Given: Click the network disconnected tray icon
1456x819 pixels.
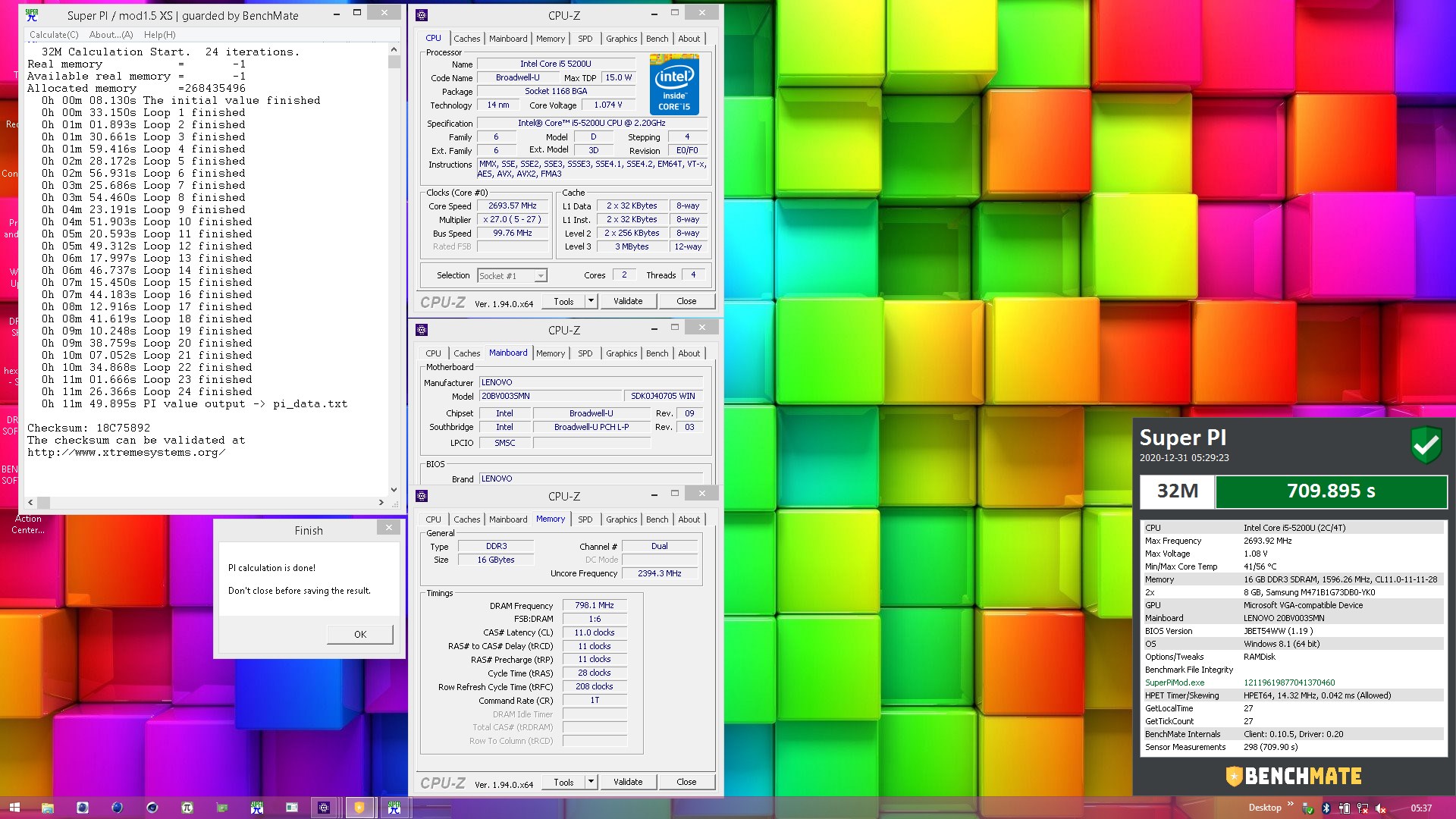Looking at the screenshot, I should [1363, 808].
